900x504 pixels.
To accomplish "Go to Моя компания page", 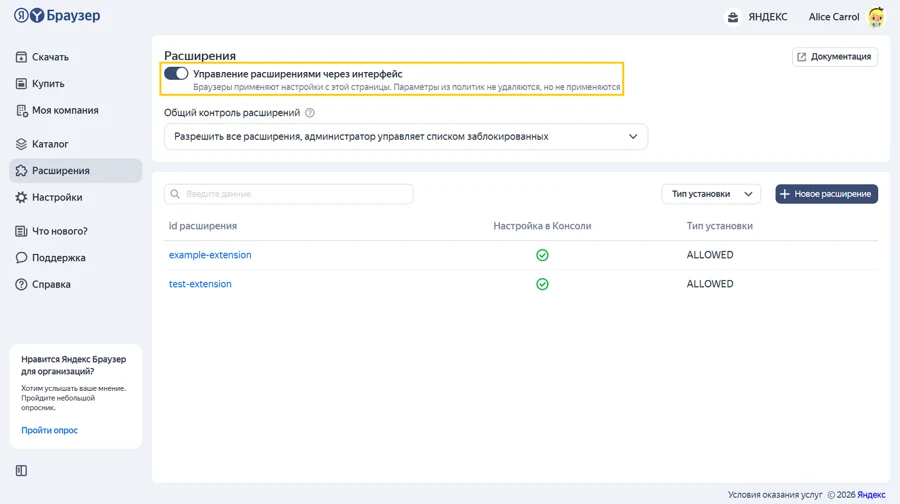I will click(x=76, y=110).
